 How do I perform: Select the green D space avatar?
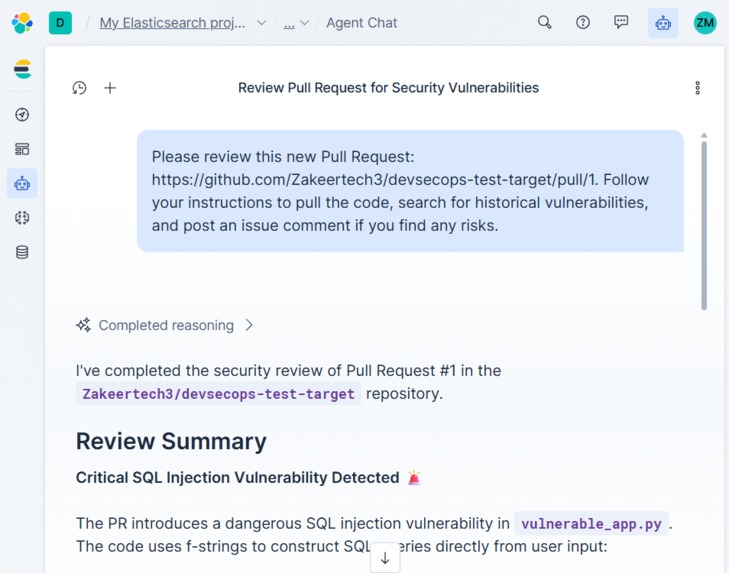click(60, 23)
